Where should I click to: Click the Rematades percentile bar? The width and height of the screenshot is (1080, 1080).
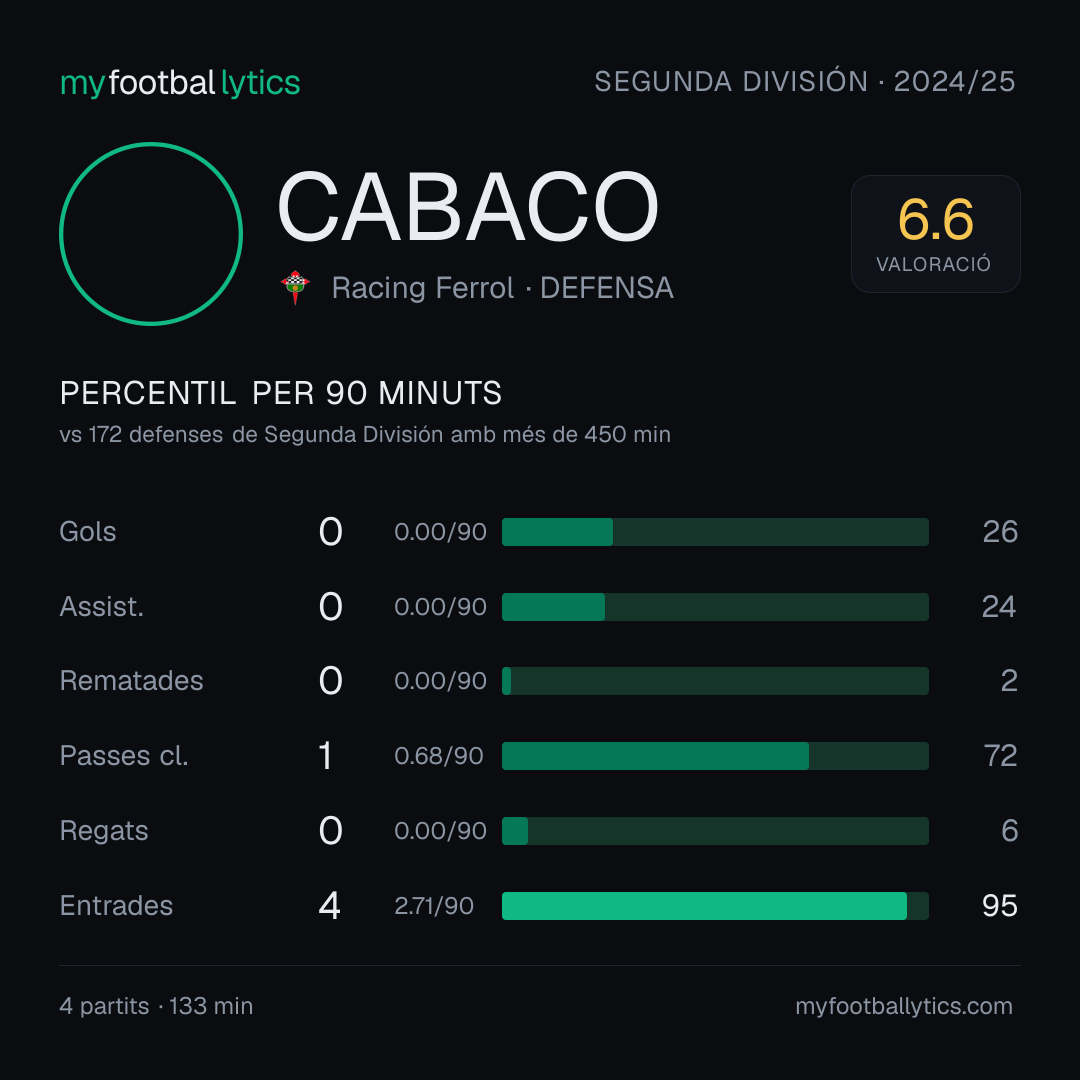(715, 681)
